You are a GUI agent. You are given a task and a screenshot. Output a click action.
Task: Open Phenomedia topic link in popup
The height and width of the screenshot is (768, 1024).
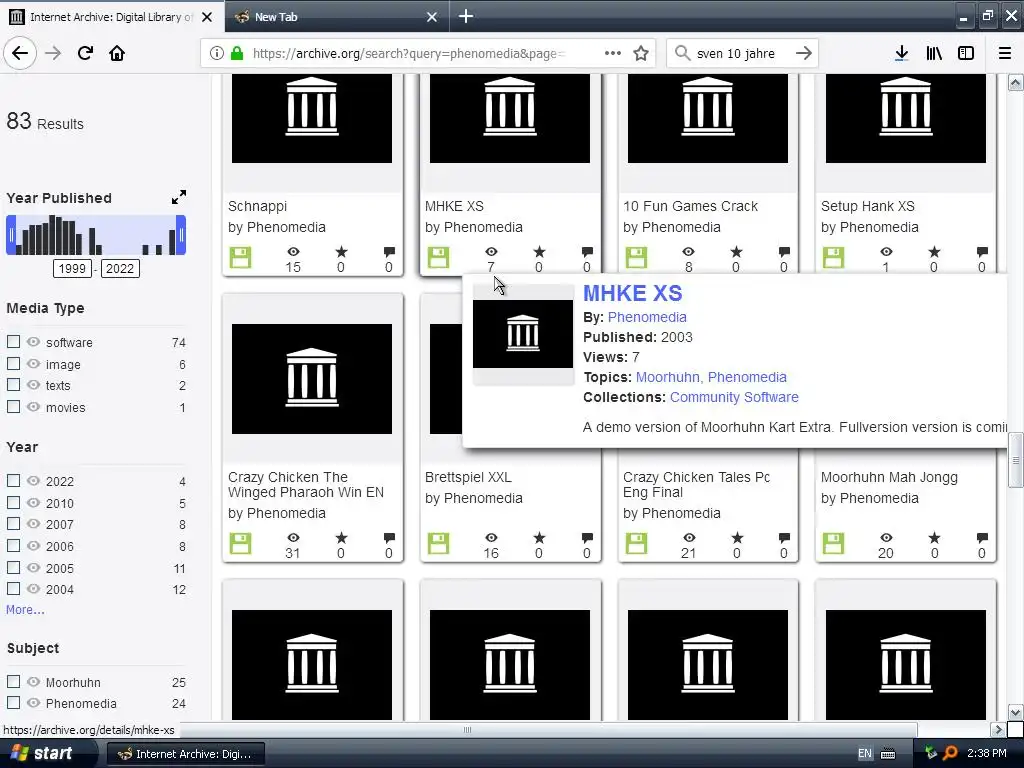747,377
